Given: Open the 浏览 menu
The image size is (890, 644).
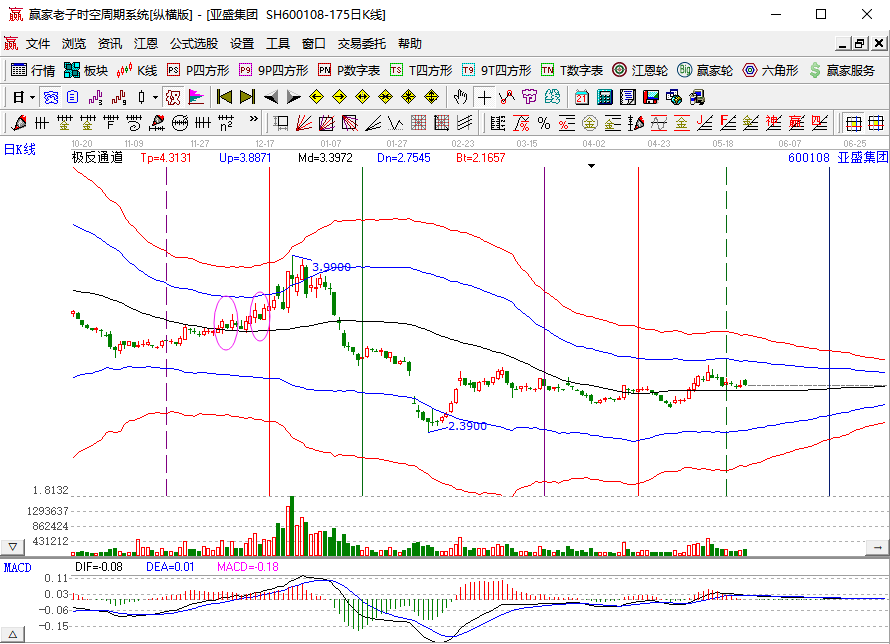Looking at the screenshot, I should [x=74, y=44].
